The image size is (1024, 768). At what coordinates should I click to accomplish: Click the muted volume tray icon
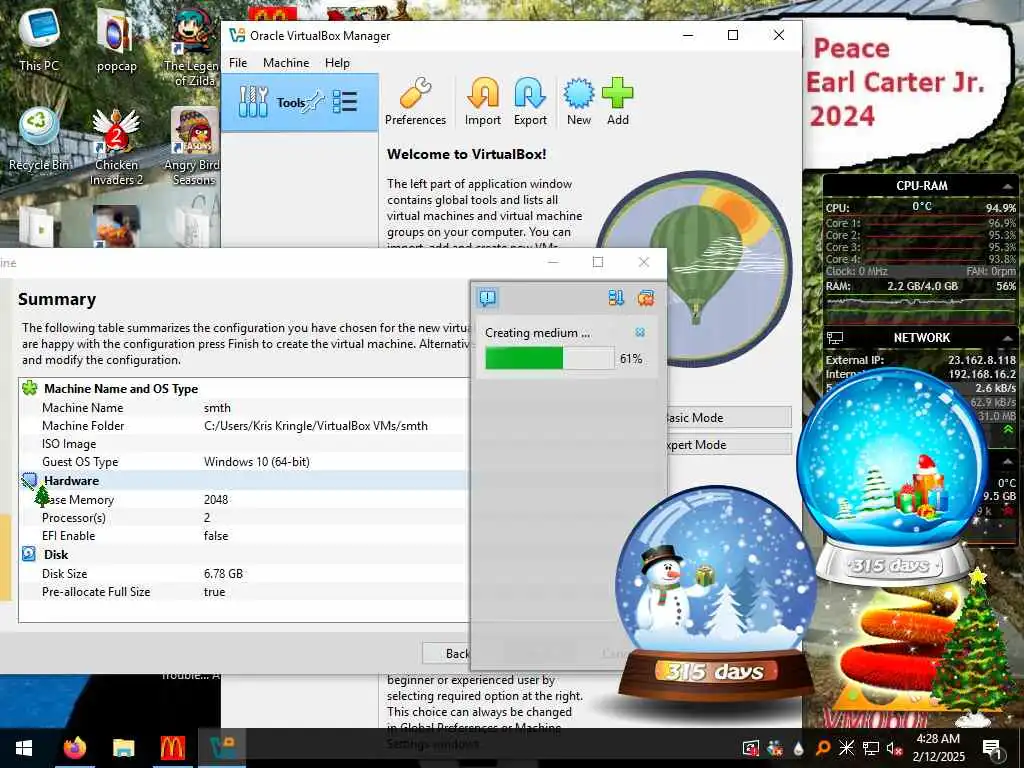895,748
